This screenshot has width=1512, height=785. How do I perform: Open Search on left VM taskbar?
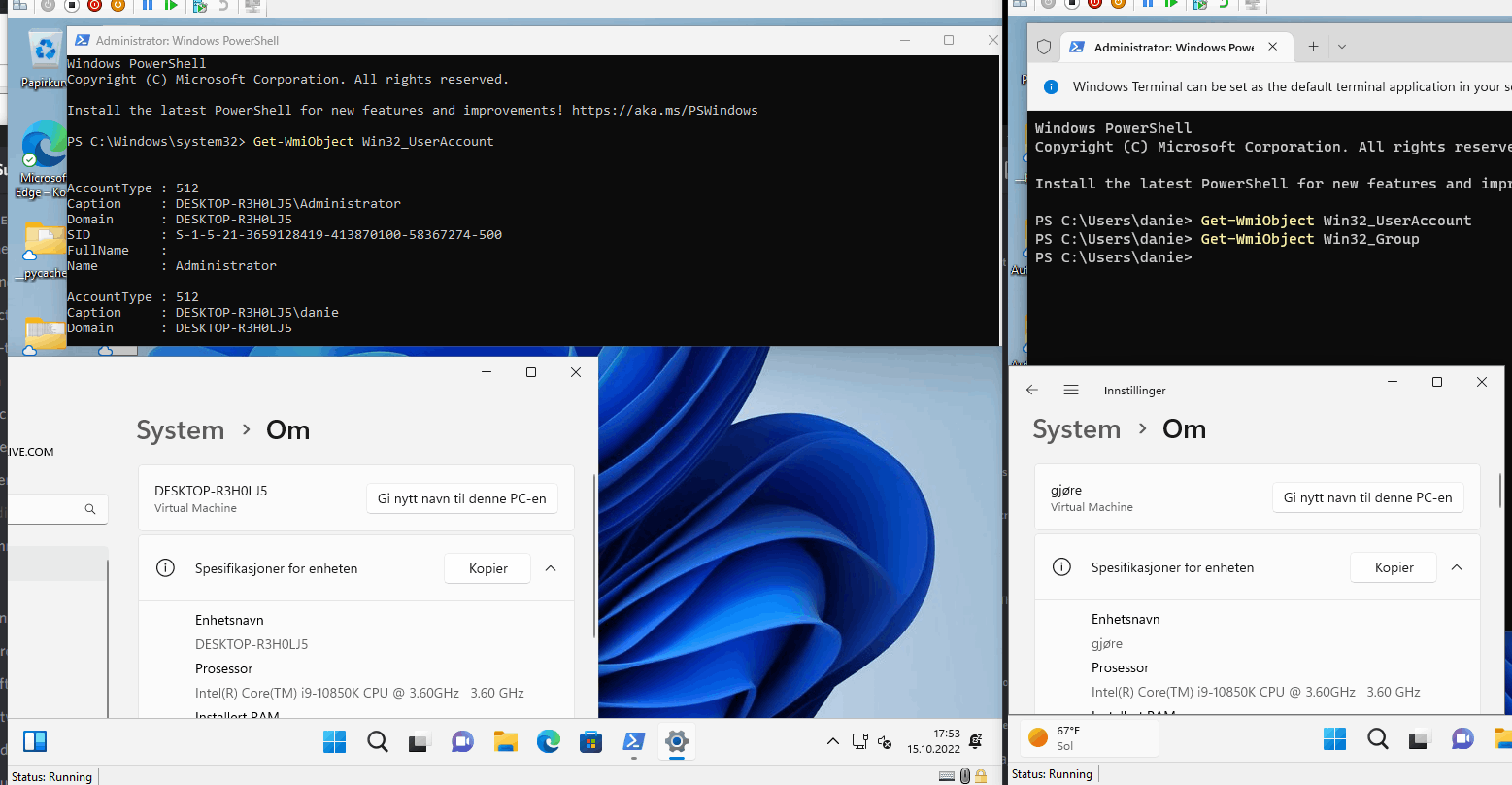point(378,741)
